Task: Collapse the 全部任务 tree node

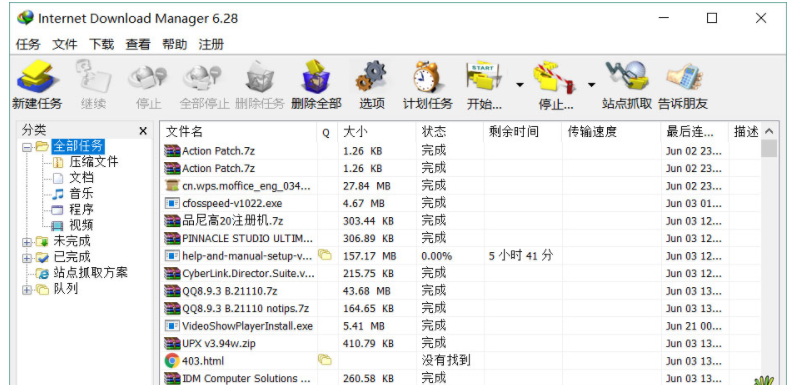Action: pos(27,147)
